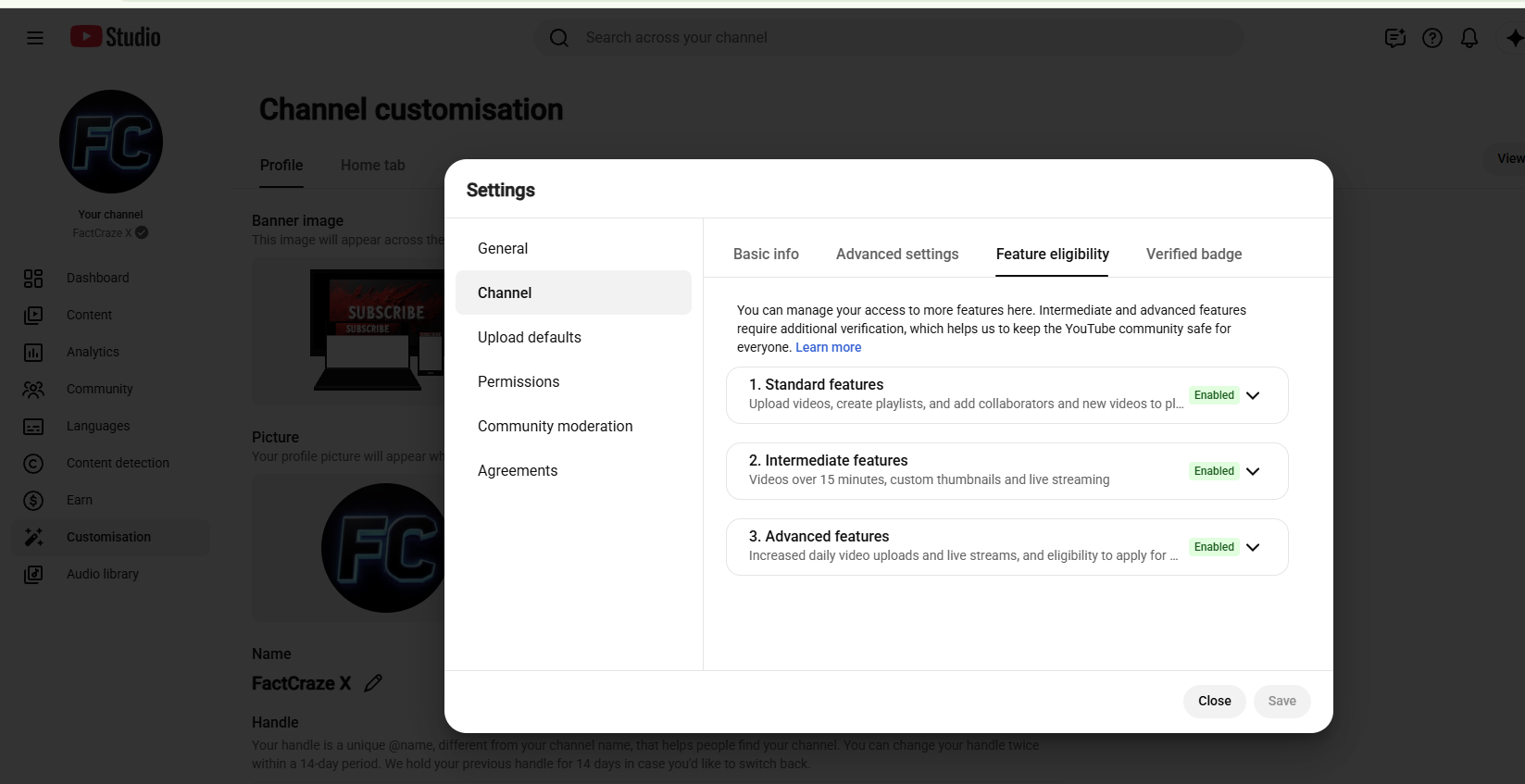
Task: Open the Verified badge tab
Action: coord(1194,254)
